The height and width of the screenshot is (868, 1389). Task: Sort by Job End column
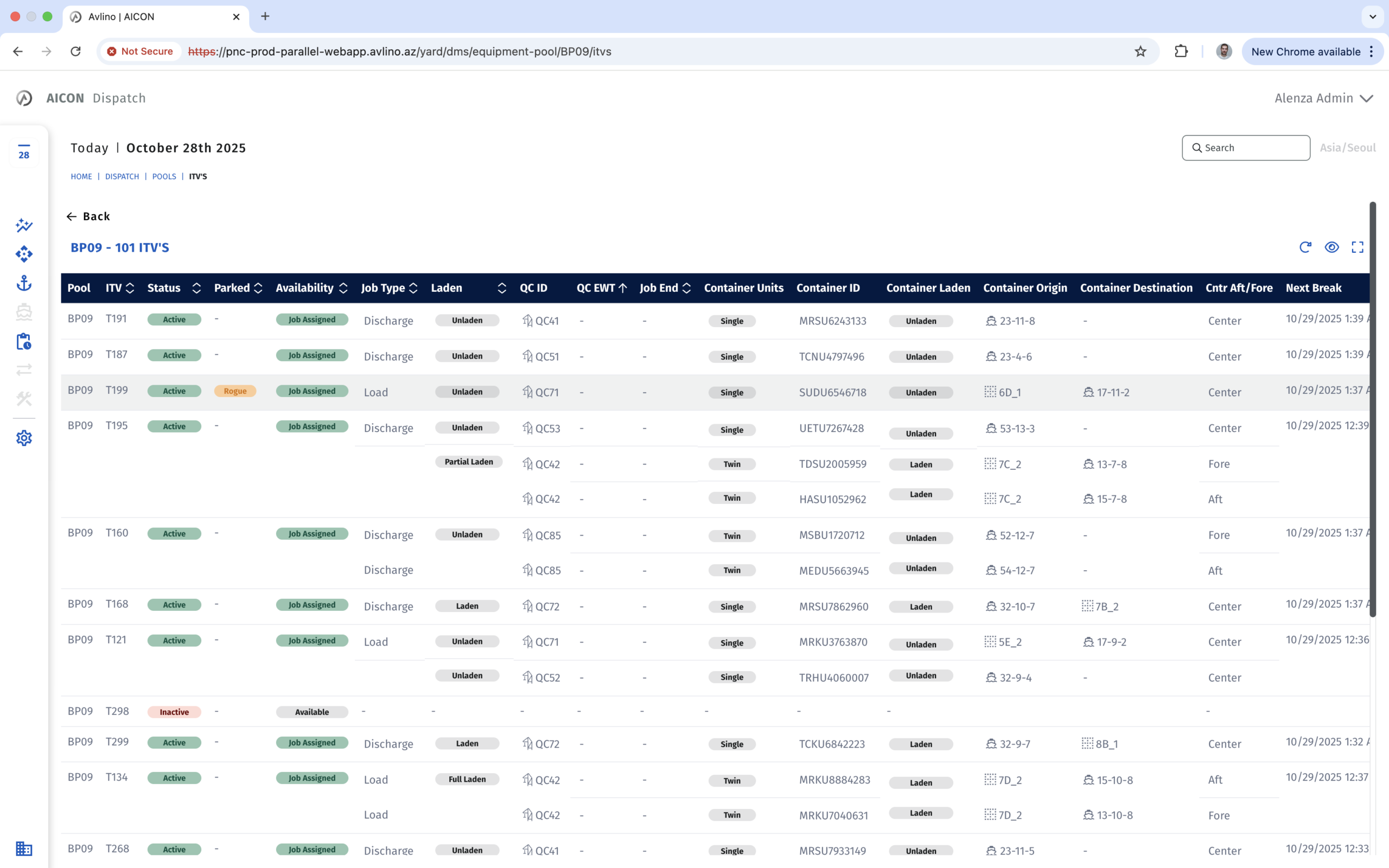[x=686, y=288]
